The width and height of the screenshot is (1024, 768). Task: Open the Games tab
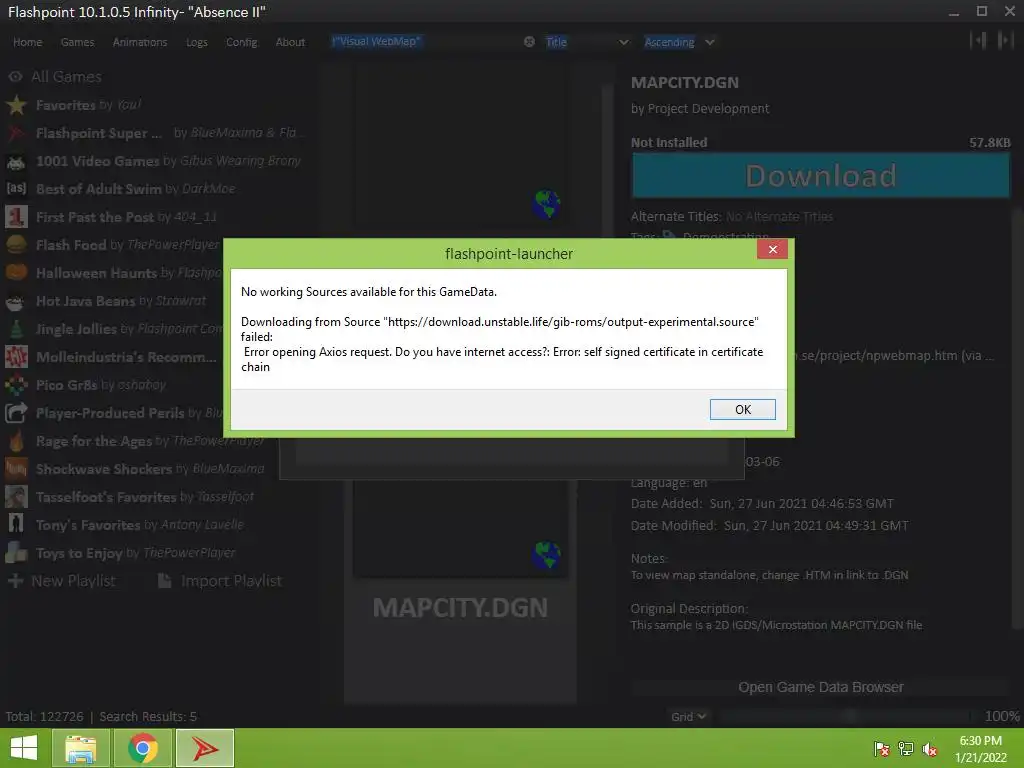click(x=77, y=42)
